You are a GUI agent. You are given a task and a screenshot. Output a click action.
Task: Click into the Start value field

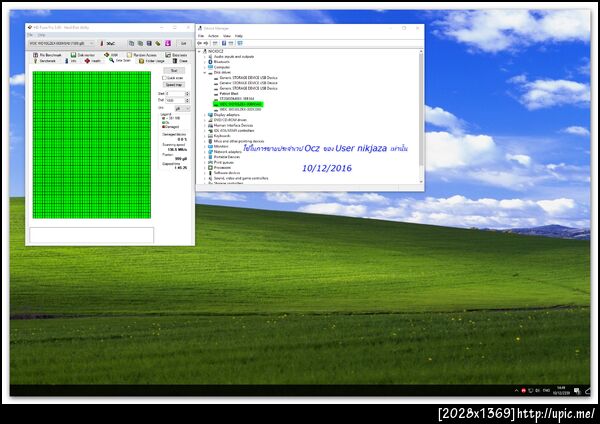[176, 94]
